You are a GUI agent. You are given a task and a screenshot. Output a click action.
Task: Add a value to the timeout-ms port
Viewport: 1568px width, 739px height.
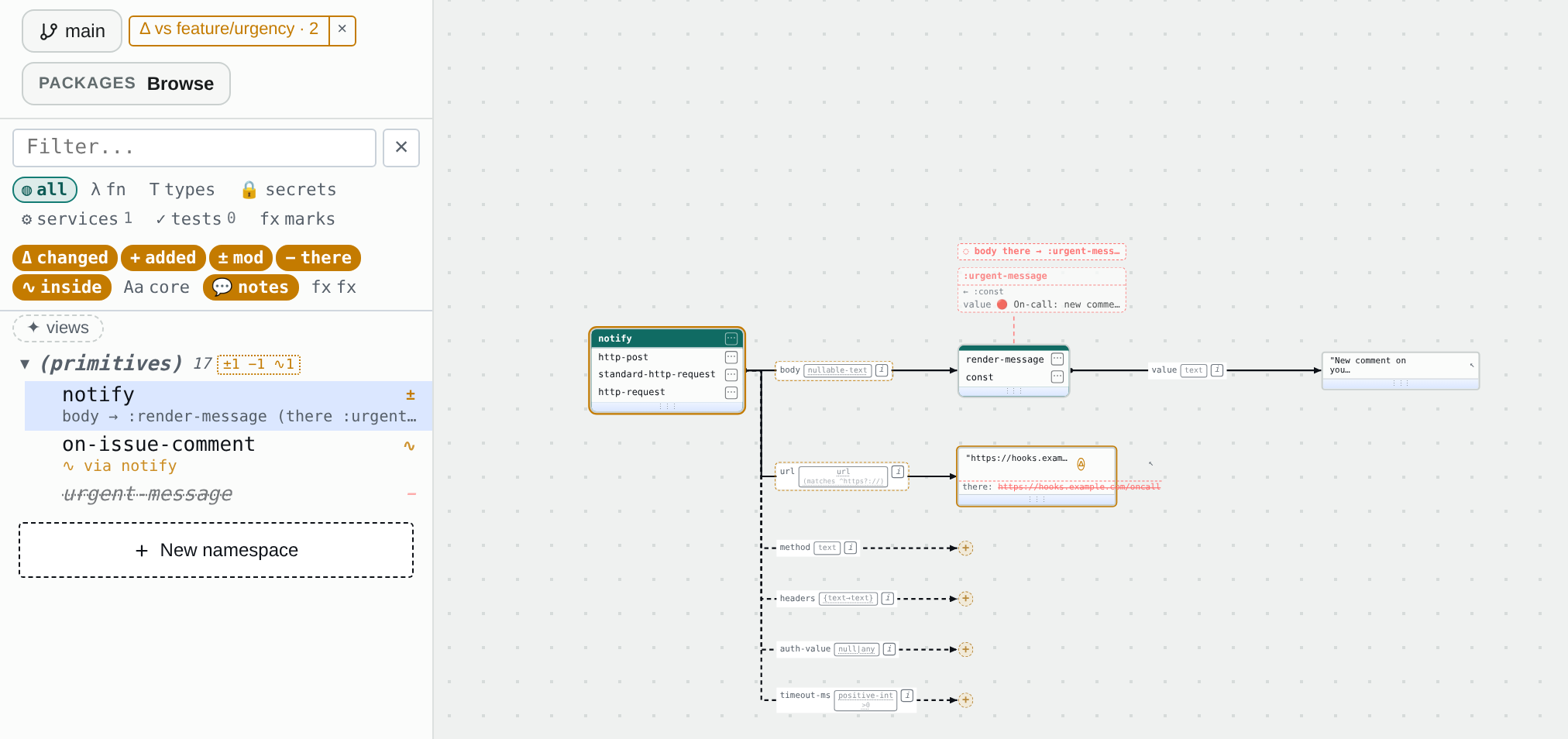tap(965, 700)
